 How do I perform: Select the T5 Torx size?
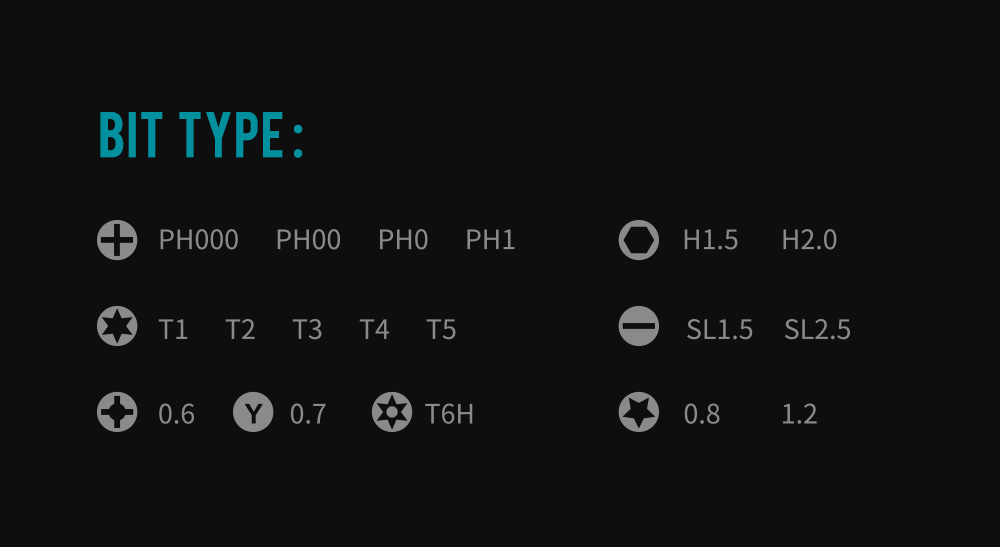point(441,330)
